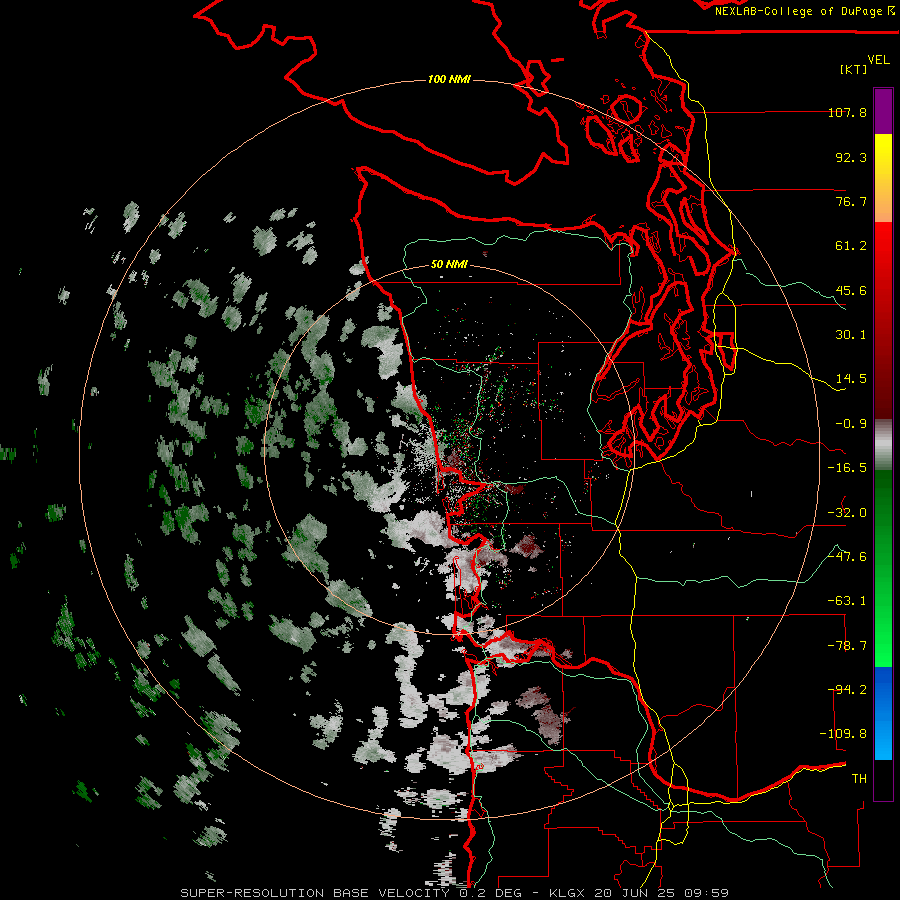The width and height of the screenshot is (900, 900).
Task: Select the -63.1 velocity legend value
Action: coord(847,601)
